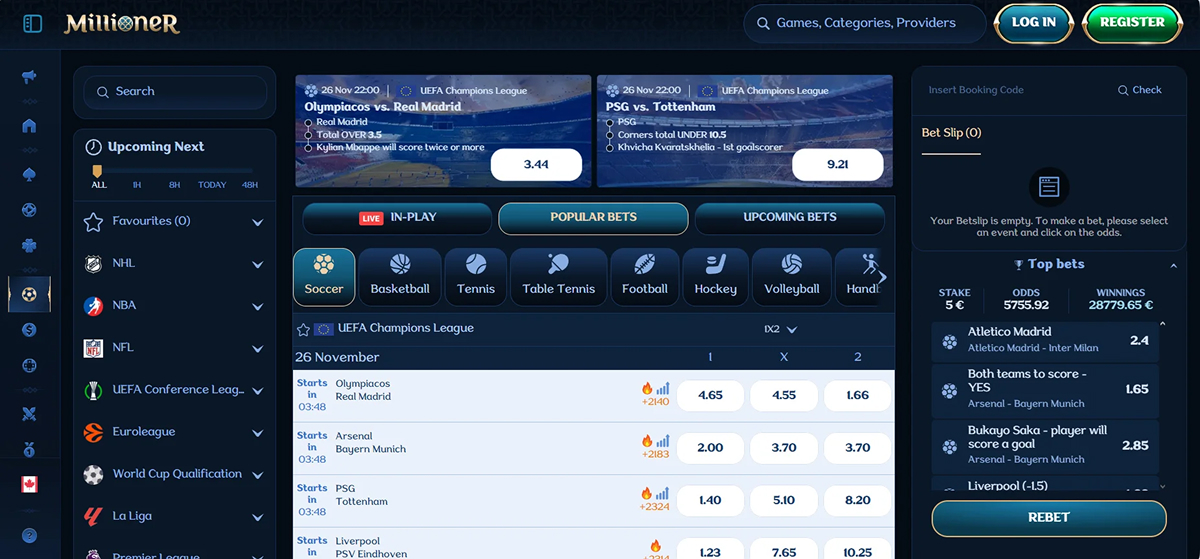Click the REGISTER button

[x=1131, y=23]
